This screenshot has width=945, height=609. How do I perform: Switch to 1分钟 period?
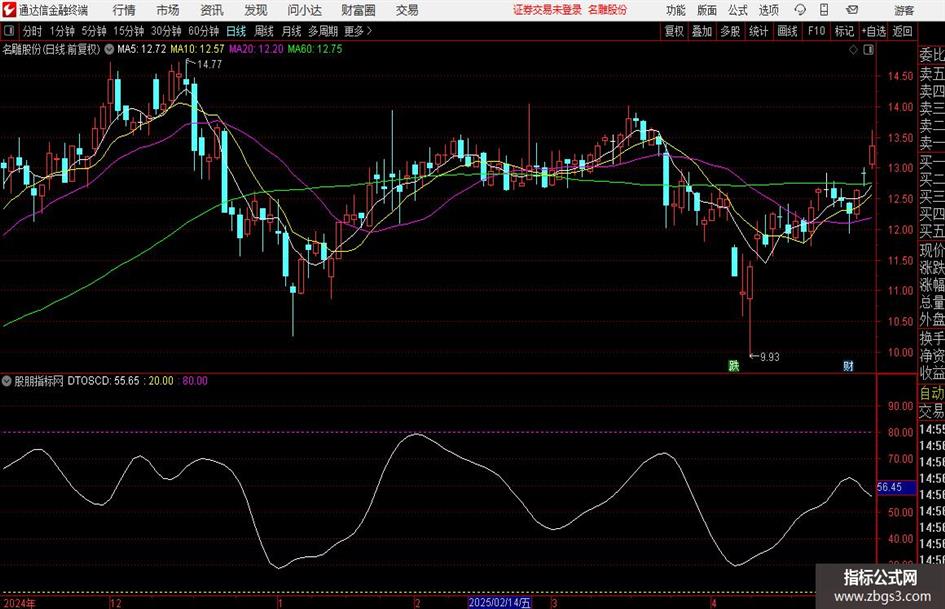tap(61, 31)
